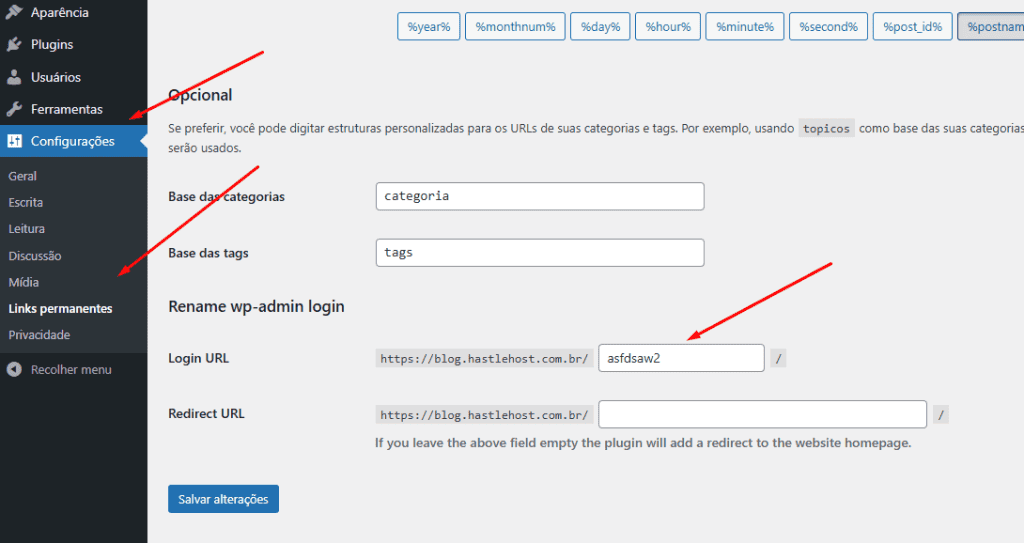The image size is (1024, 543).
Task: Open the Escrita settings page
Action: [x=25, y=202]
